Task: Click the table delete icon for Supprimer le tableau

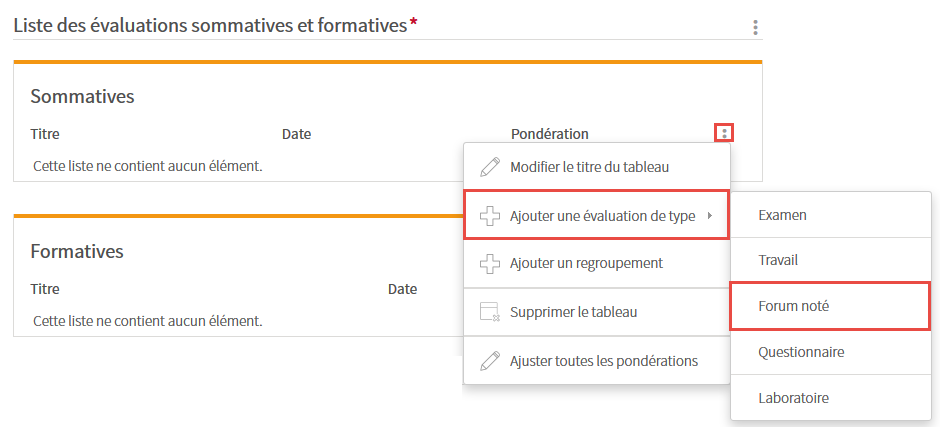Action: point(490,312)
